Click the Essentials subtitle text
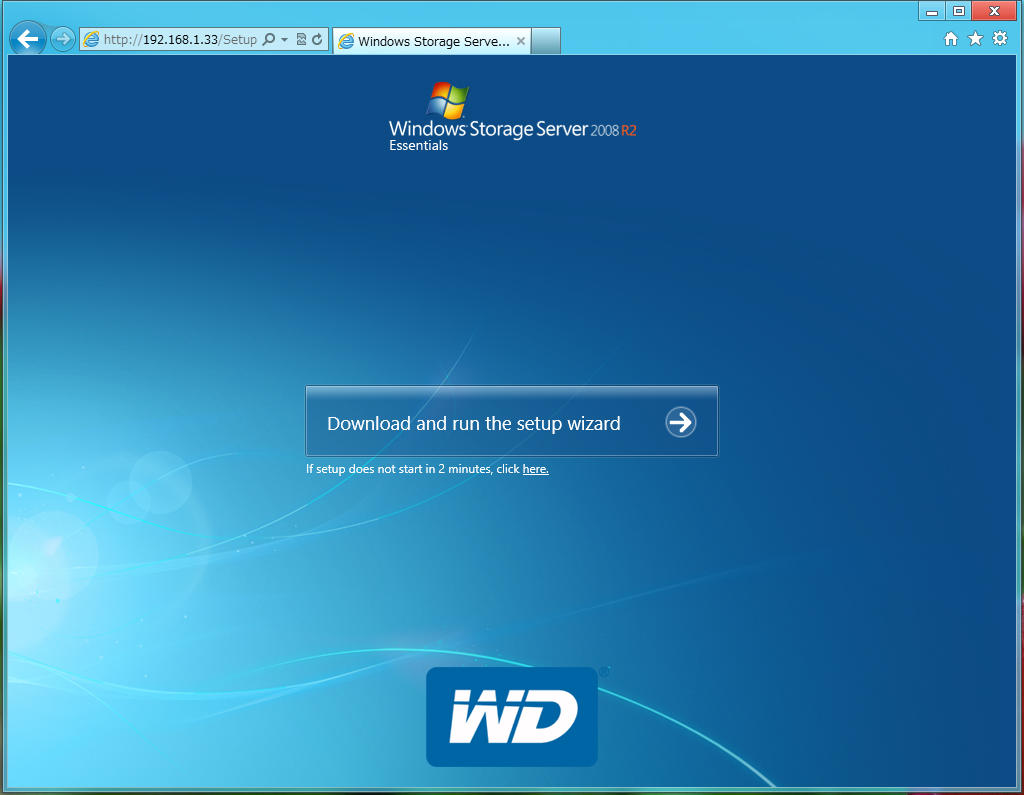1024x795 pixels. [x=419, y=146]
